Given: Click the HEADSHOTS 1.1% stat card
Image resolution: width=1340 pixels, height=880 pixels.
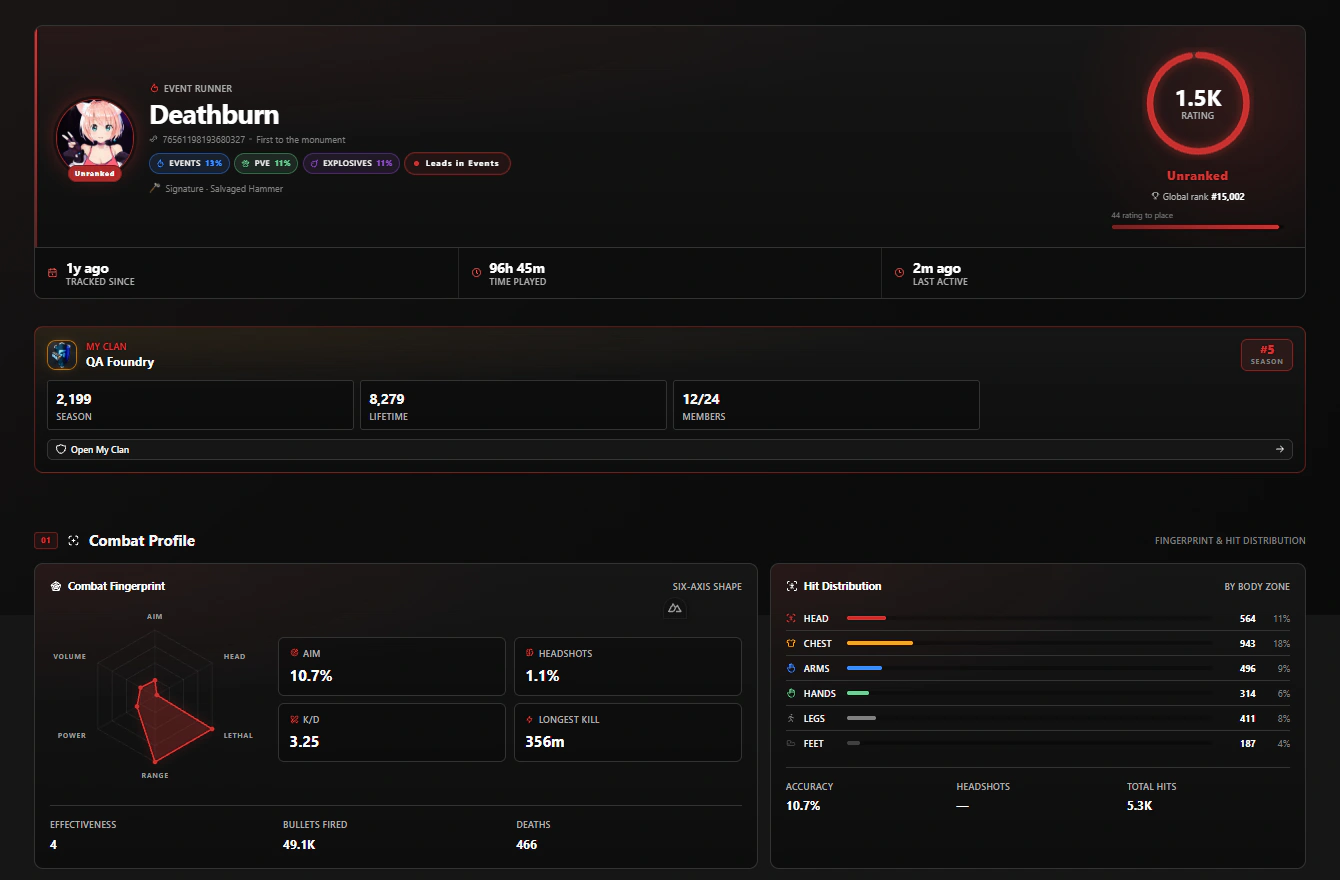Looking at the screenshot, I should [628, 666].
